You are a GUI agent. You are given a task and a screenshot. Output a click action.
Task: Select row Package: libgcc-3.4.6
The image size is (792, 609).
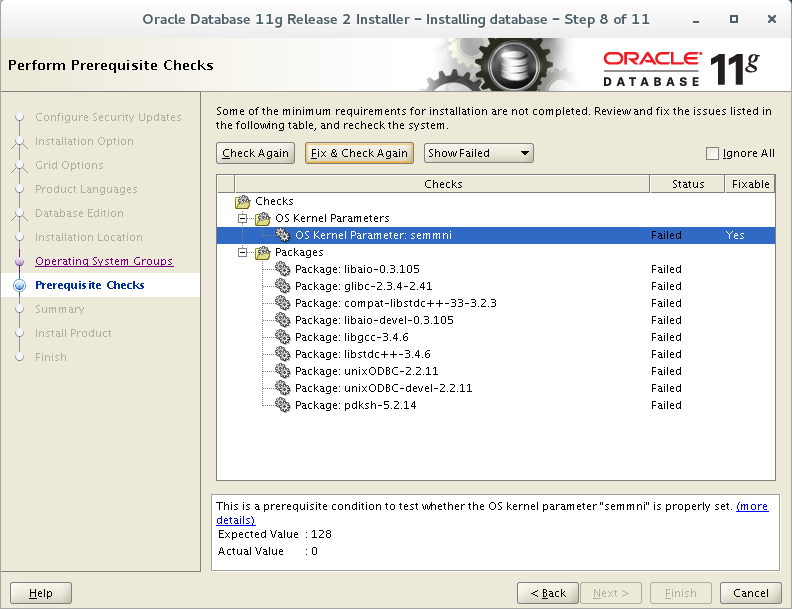[x=496, y=337]
